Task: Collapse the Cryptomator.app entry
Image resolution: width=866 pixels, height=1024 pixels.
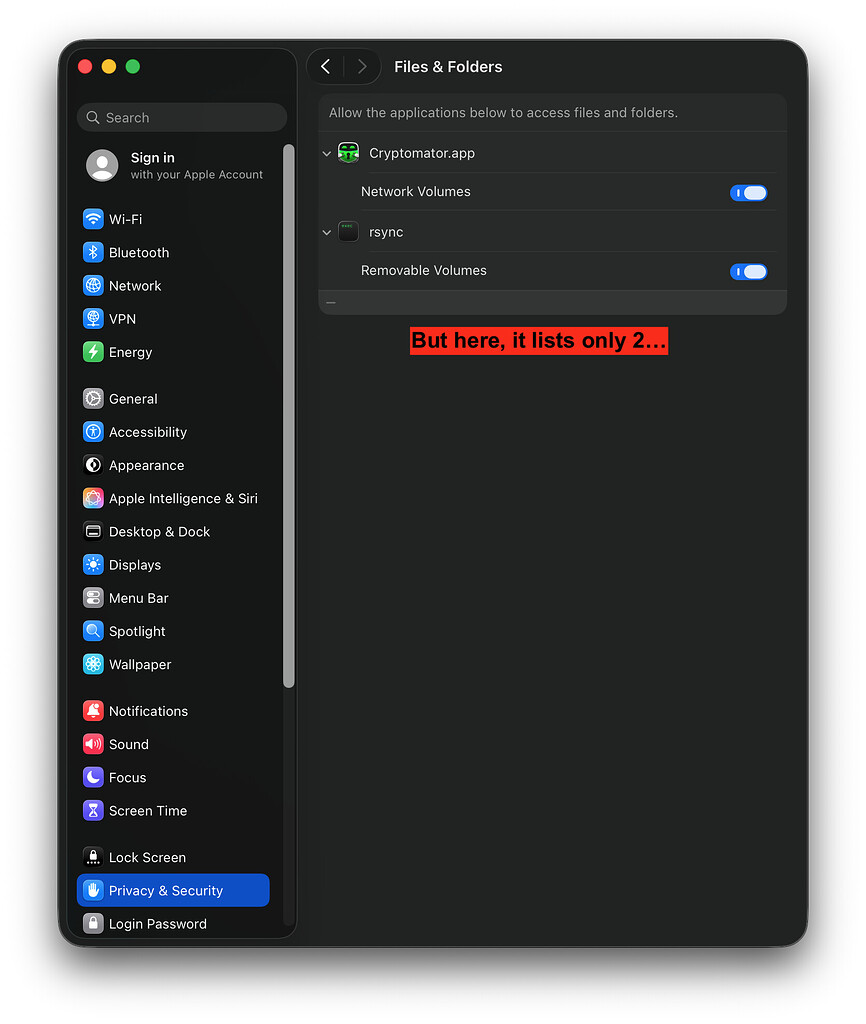Action: 327,153
